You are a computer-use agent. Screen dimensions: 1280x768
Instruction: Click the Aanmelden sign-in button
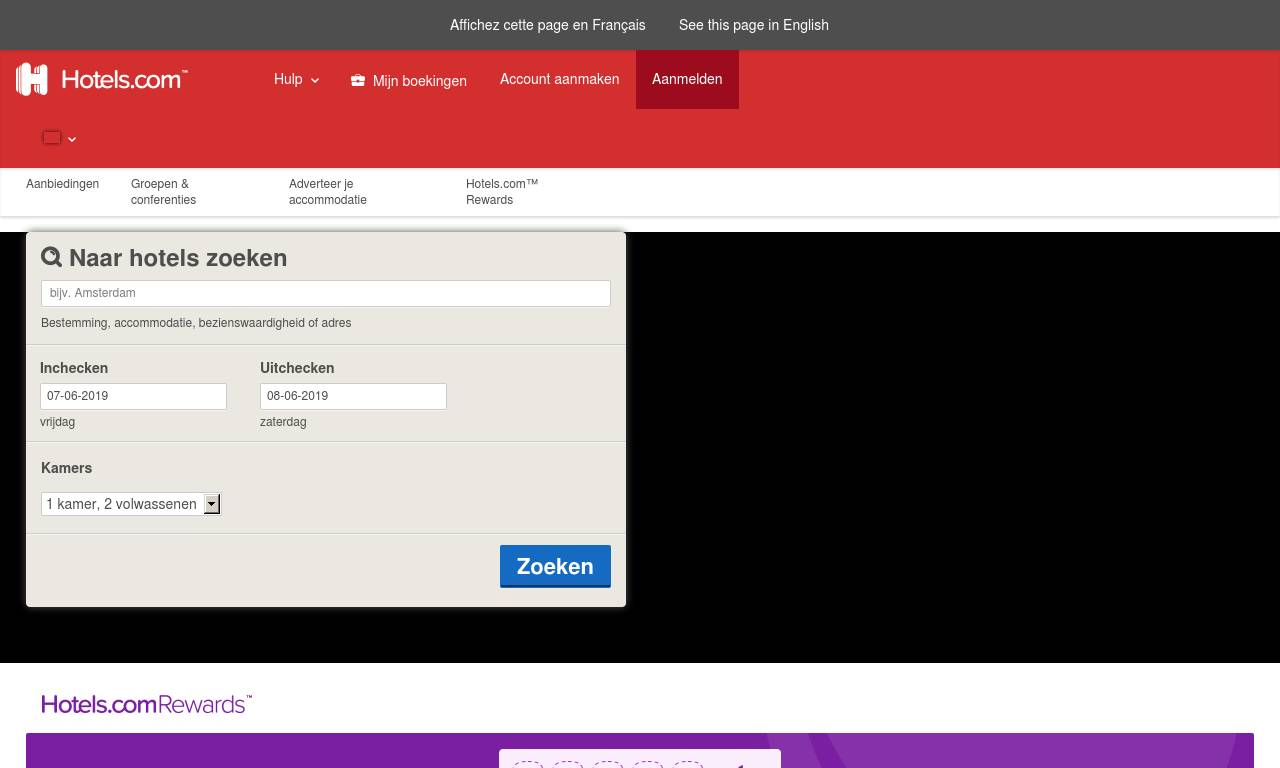click(687, 79)
